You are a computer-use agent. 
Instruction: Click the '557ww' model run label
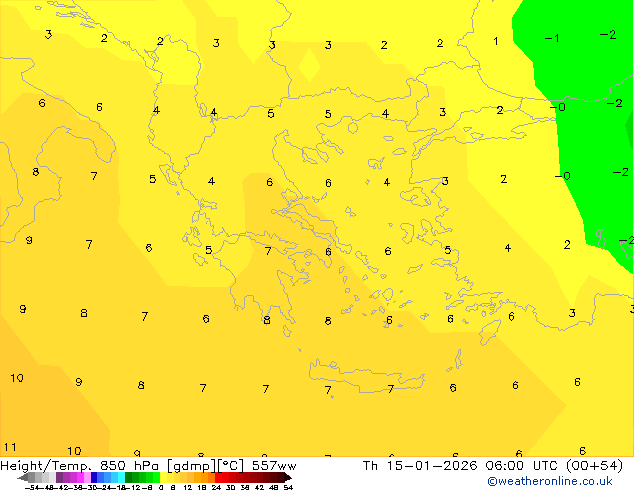(x=274, y=466)
